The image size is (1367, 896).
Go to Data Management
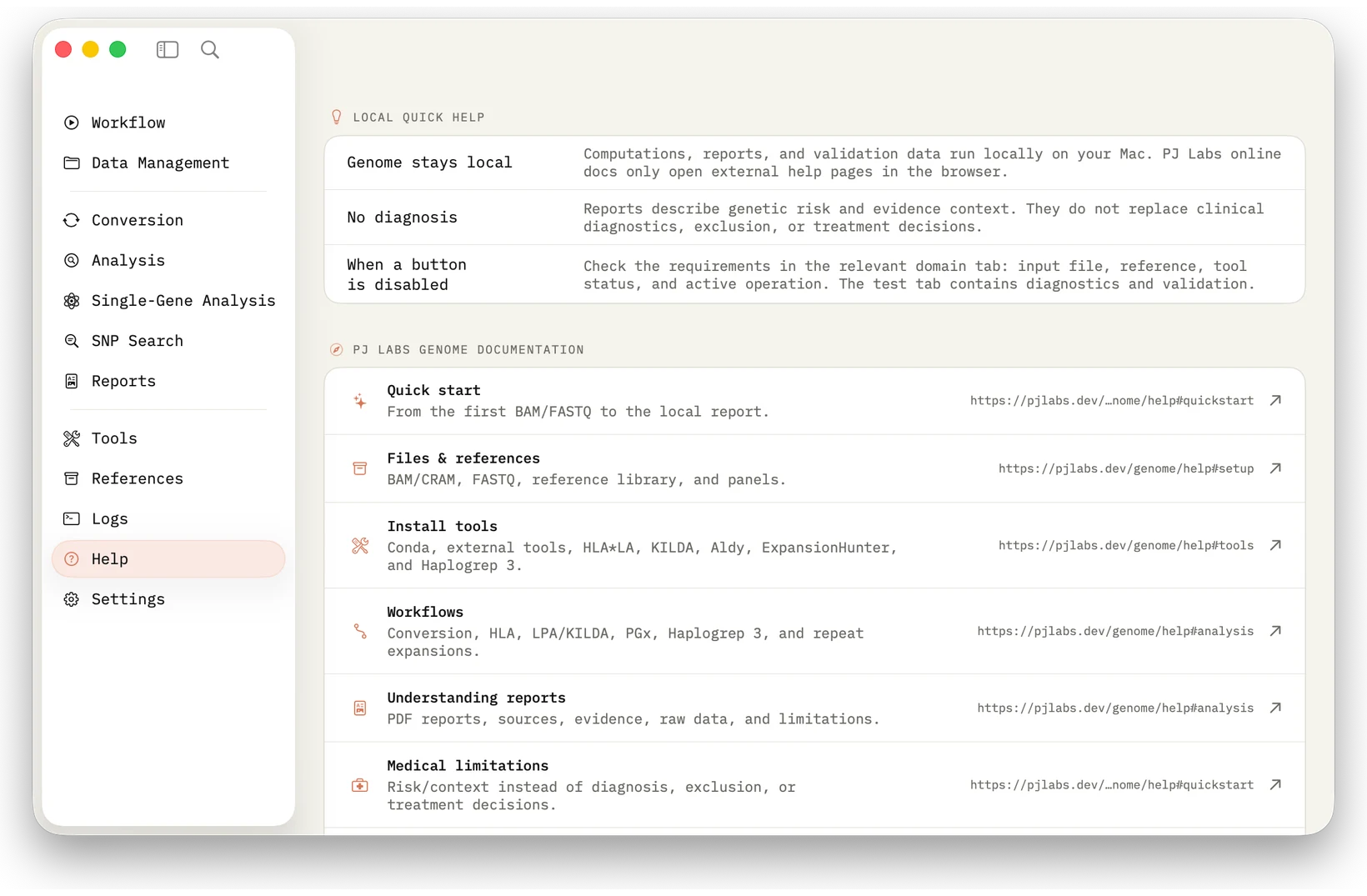168,163
